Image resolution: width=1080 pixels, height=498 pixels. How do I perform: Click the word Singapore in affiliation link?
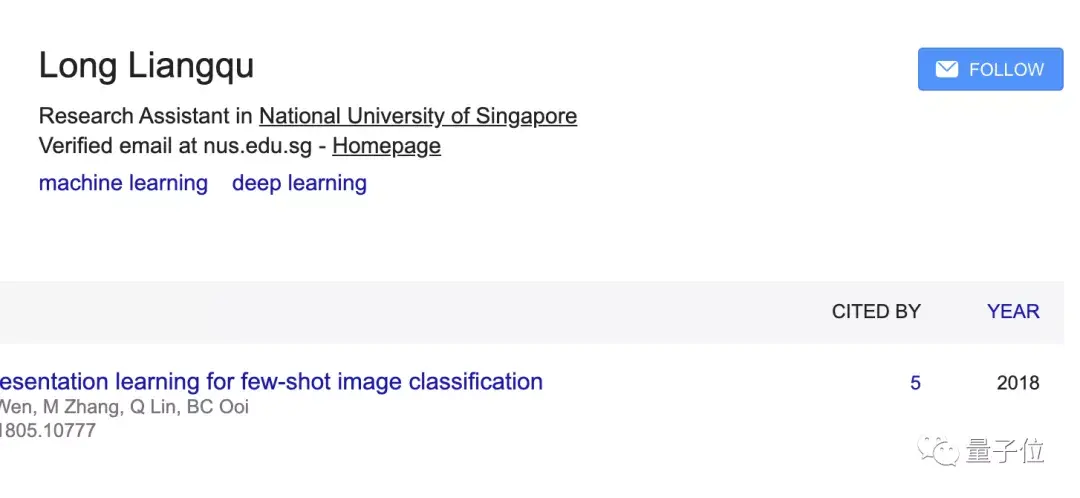coord(526,116)
